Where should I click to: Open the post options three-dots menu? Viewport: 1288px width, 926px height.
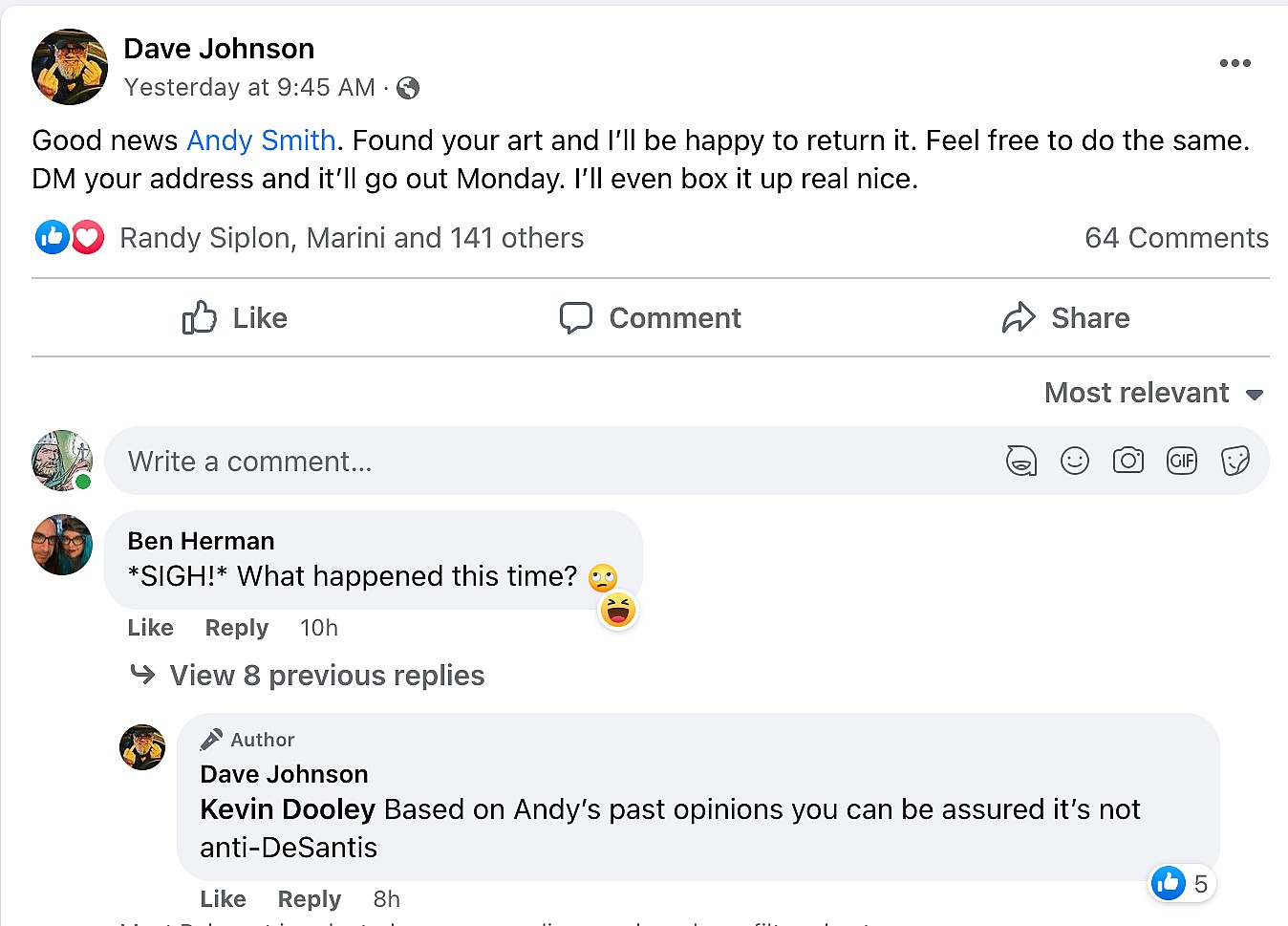tap(1234, 63)
